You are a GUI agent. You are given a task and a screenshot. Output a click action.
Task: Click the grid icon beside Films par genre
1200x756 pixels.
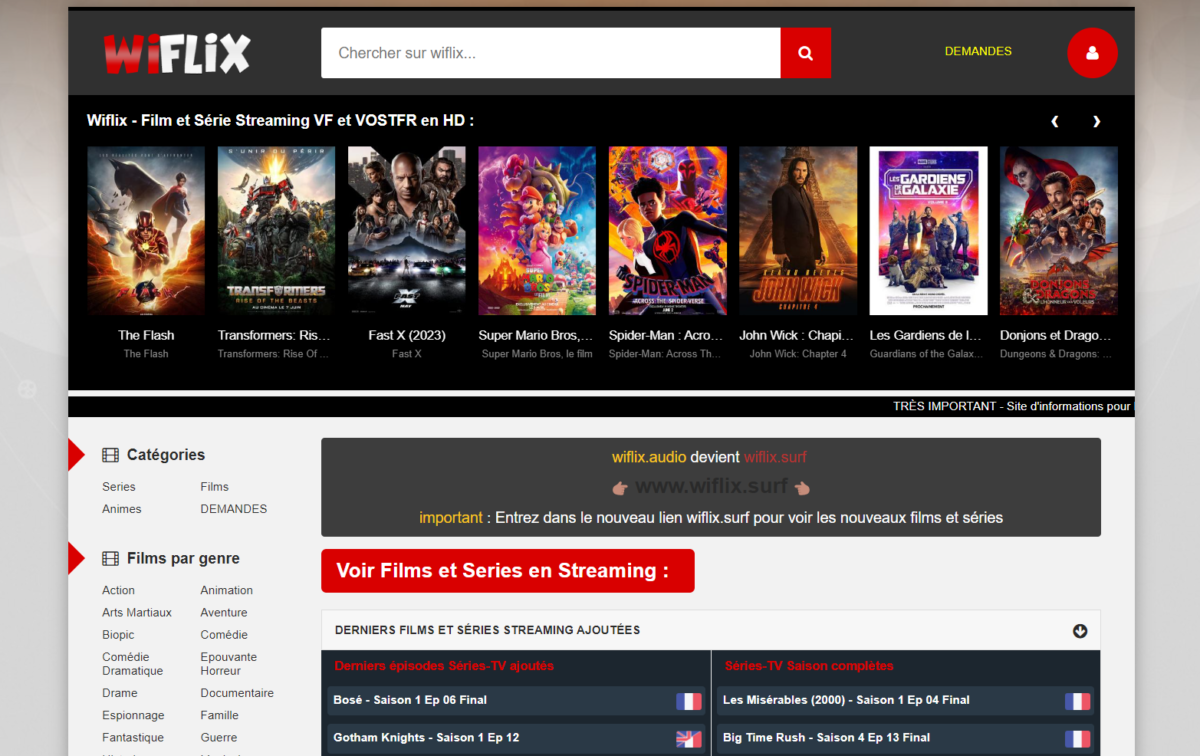click(x=109, y=558)
